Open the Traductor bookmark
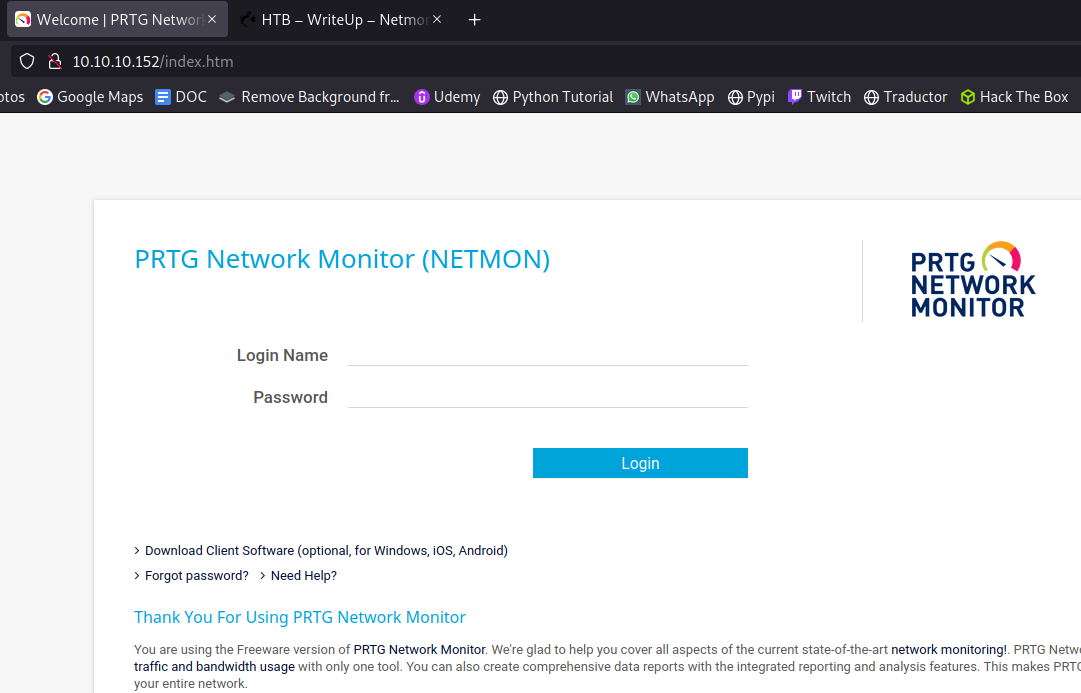Viewport: 1081px width, 693px height. [x=906, y=97]
